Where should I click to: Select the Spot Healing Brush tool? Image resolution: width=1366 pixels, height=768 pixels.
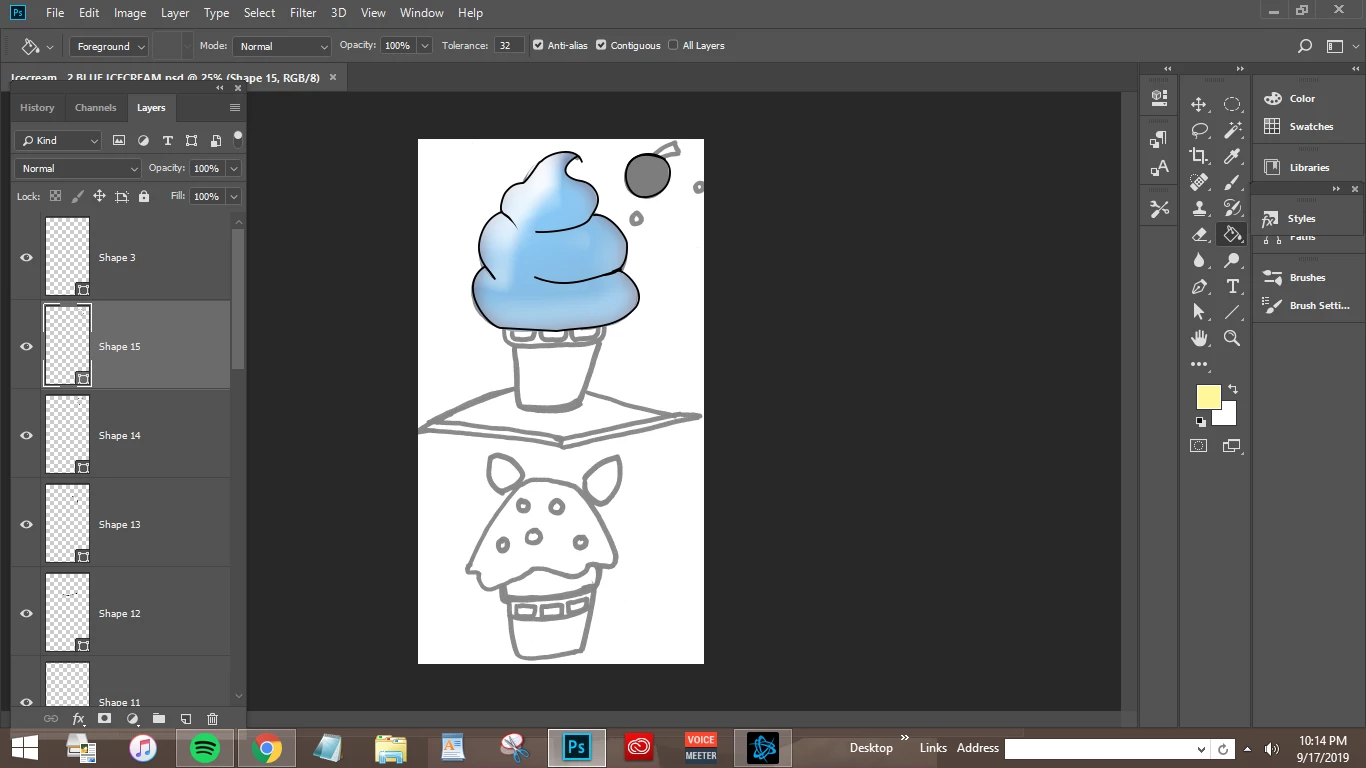[1199, 182]
